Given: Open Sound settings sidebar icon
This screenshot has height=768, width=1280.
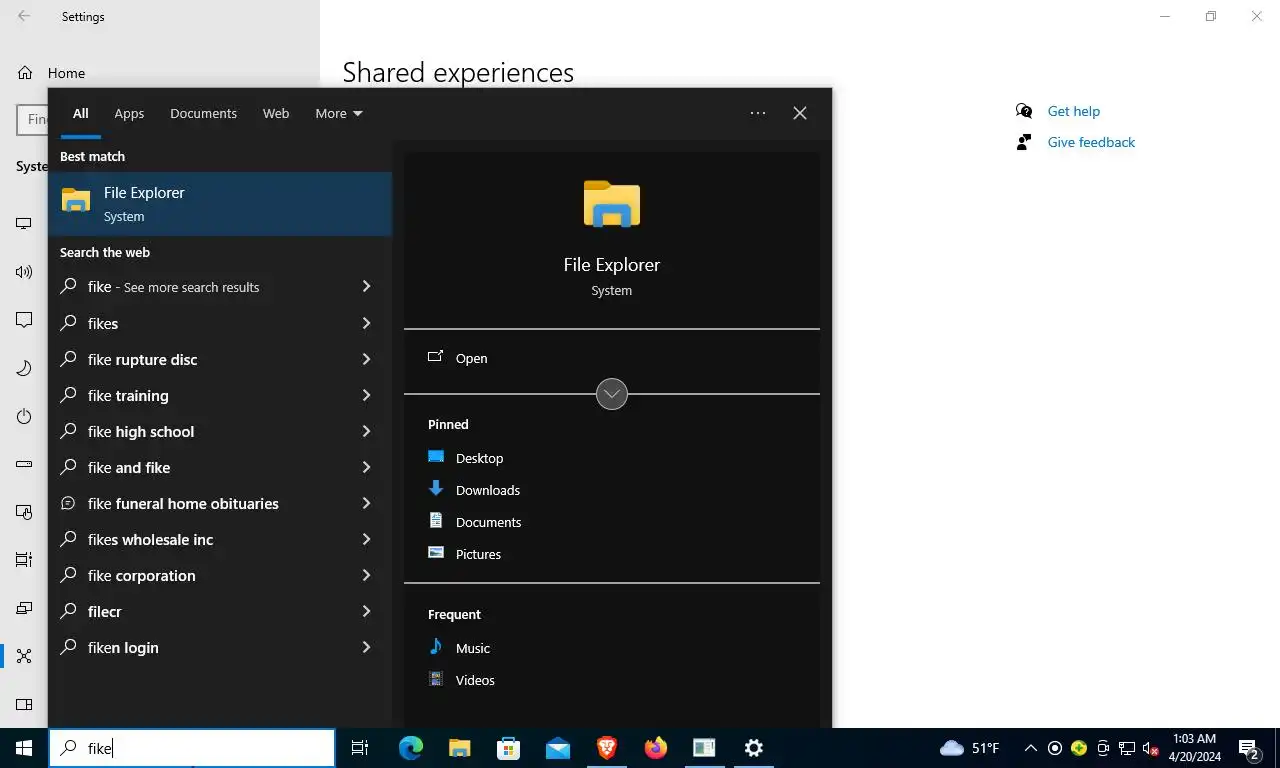Looking at the screenshot, I should pyautogui.click(x=24, y=272).
